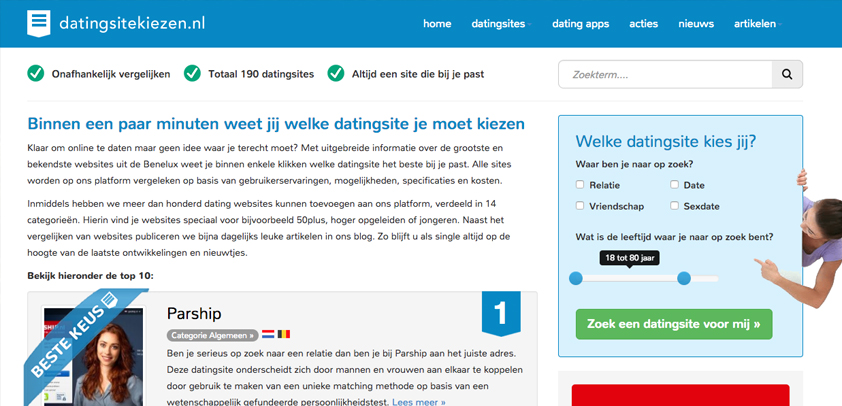Click the Parship profile thumbnail image
This screenshot has width=842, height=406.
pyautogui.click(x=94, y=356)
